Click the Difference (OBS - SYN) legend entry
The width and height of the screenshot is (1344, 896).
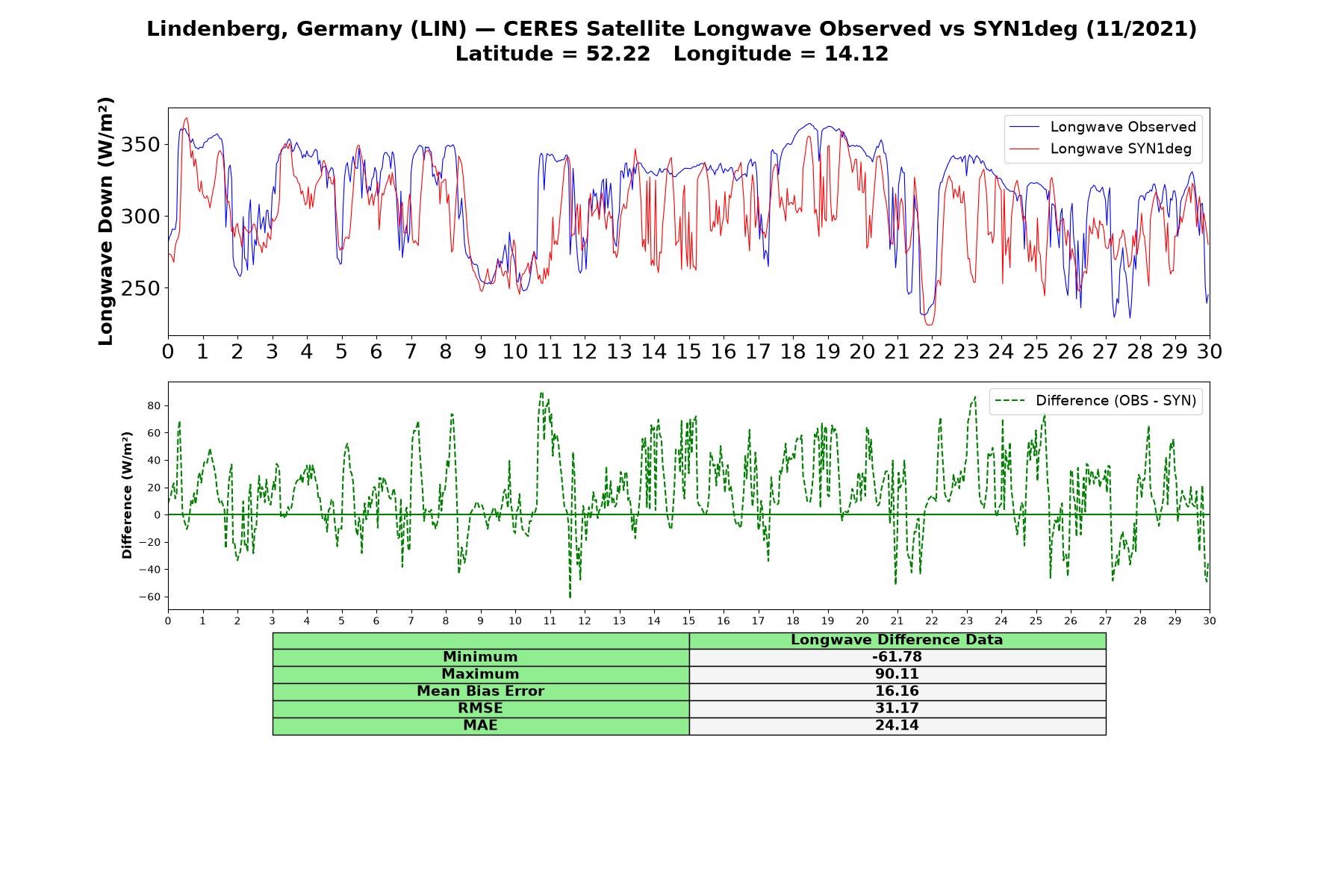(1095, 401)
